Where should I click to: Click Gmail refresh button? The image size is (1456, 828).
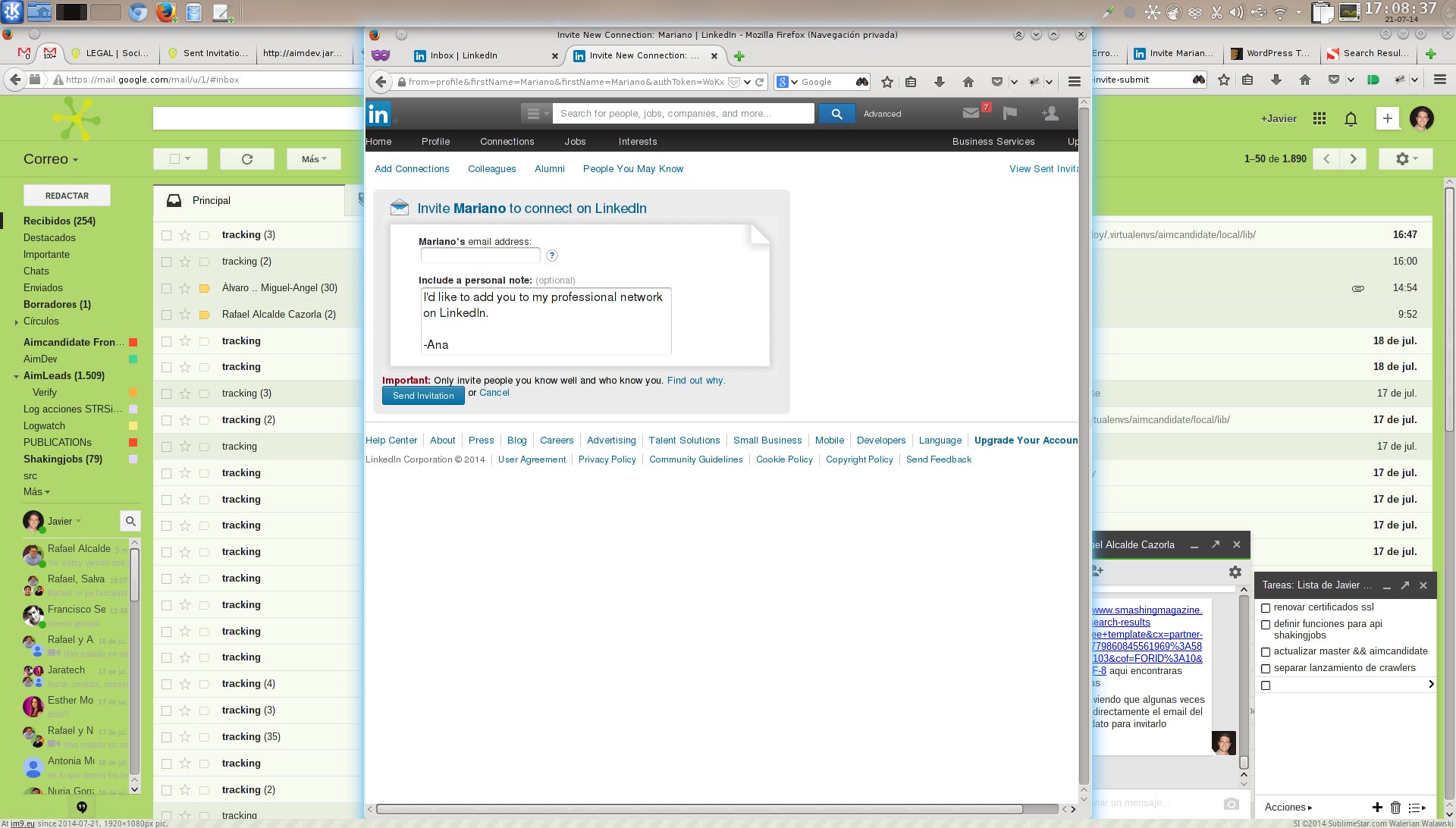pyautogui.click(x=247, y=159)
